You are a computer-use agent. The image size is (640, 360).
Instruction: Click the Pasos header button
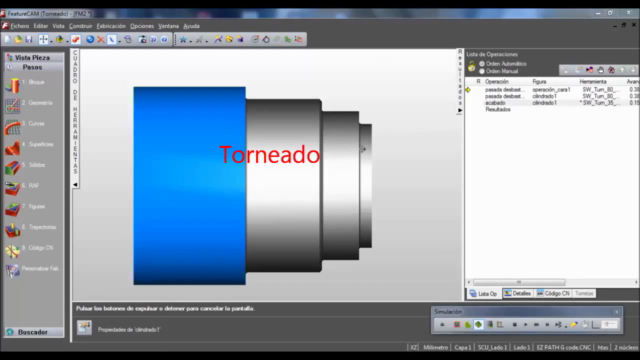(x=34, y=67)
